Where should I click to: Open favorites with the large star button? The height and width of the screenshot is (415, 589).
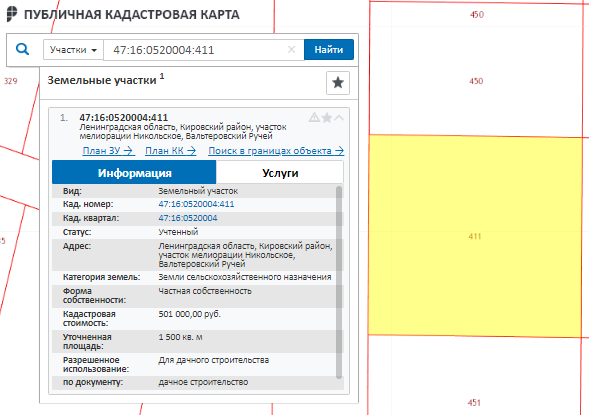coord(338,83)
